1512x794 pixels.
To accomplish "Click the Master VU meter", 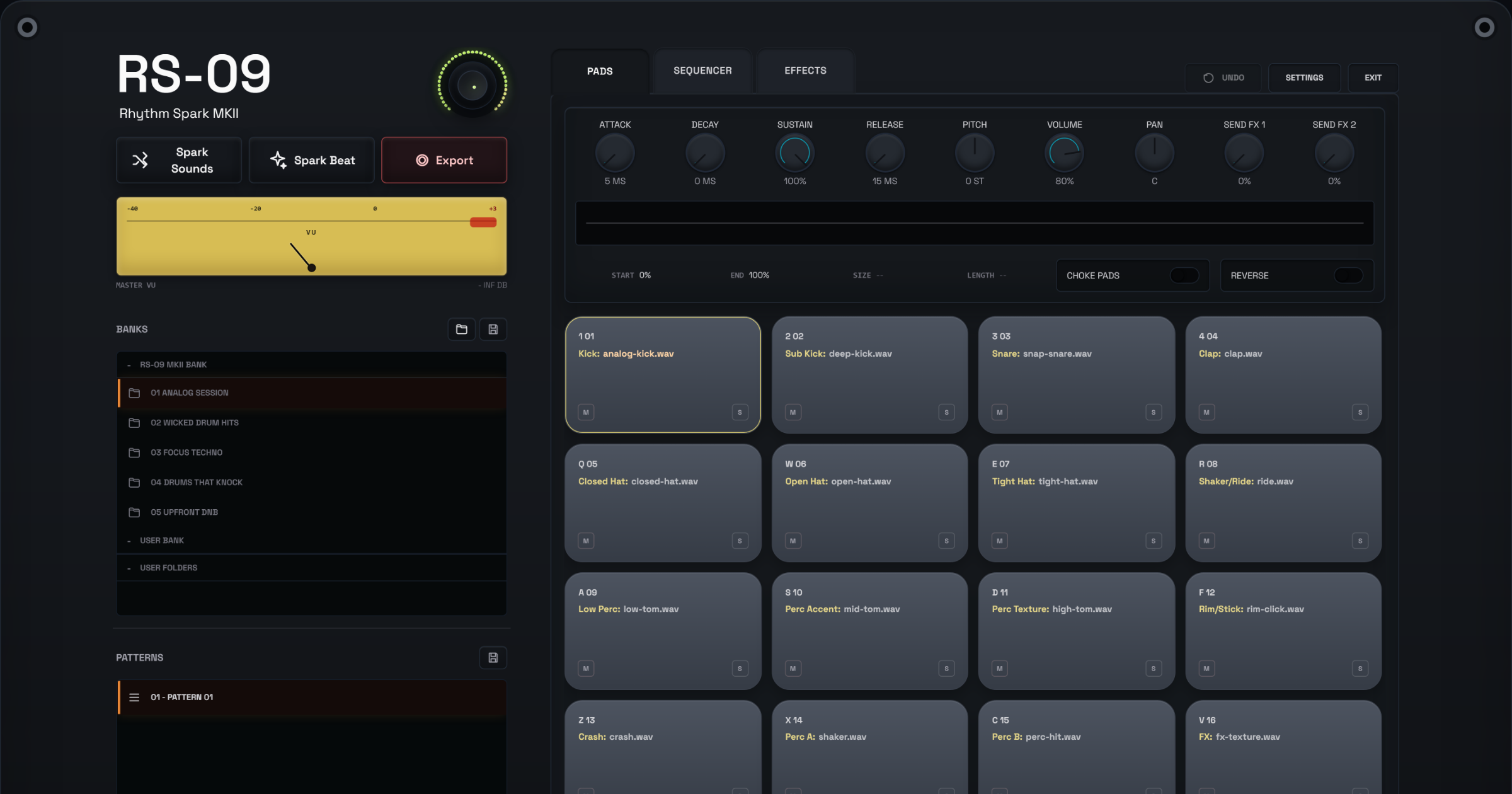I will point(312,236).
